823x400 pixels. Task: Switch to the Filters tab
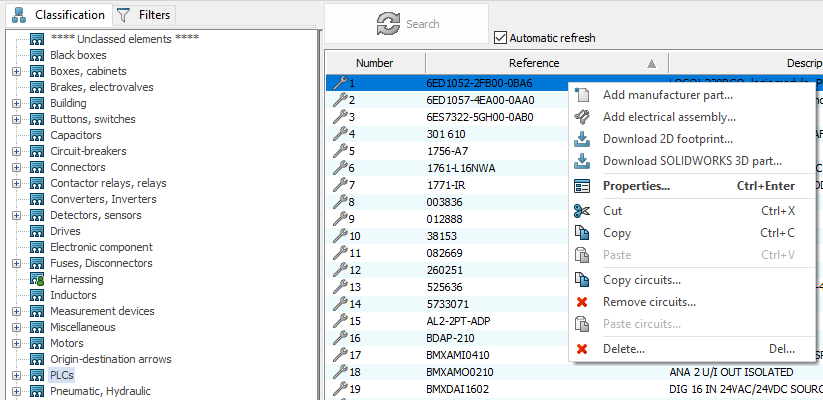click(x=144, y=15)
